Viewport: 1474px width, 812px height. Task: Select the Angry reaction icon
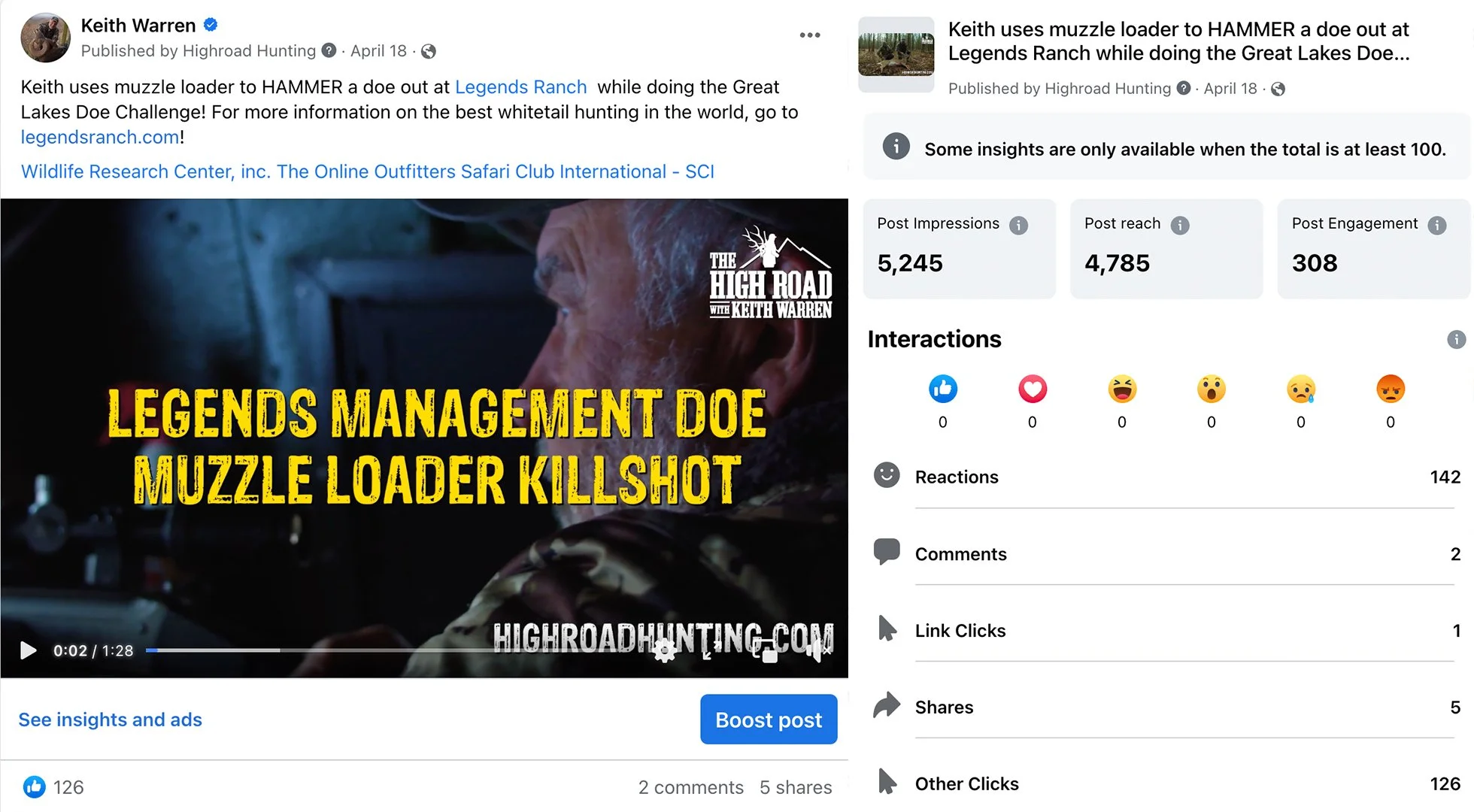coord(1390,389)
